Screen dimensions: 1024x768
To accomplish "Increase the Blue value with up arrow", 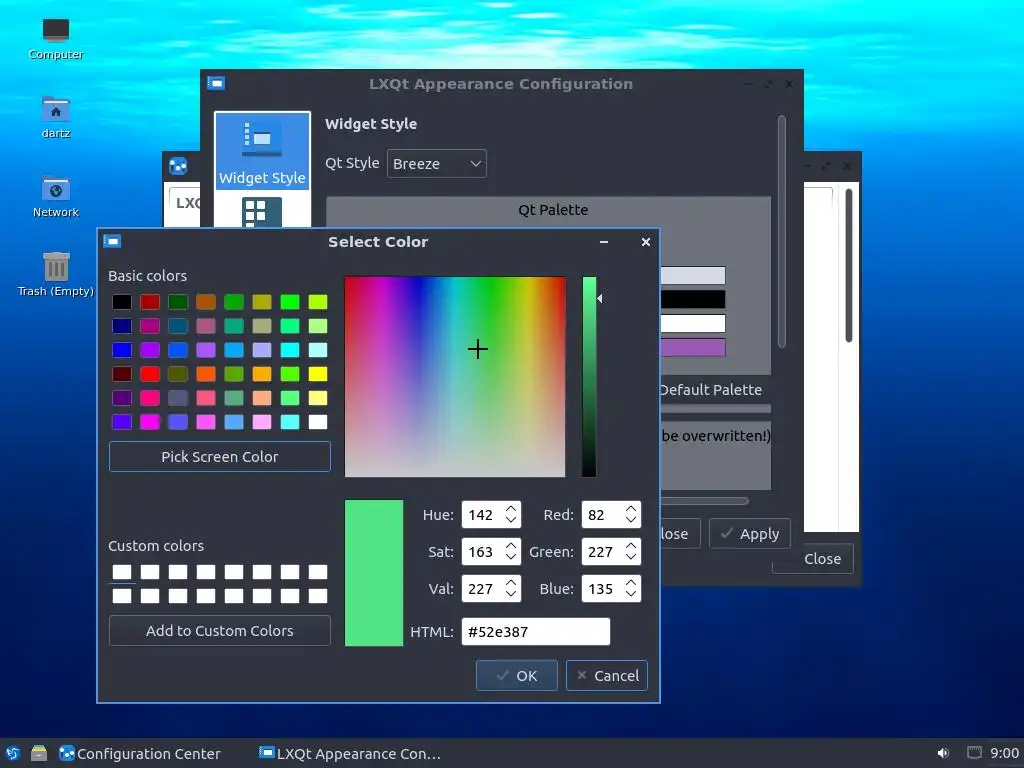I will [631, 583].
